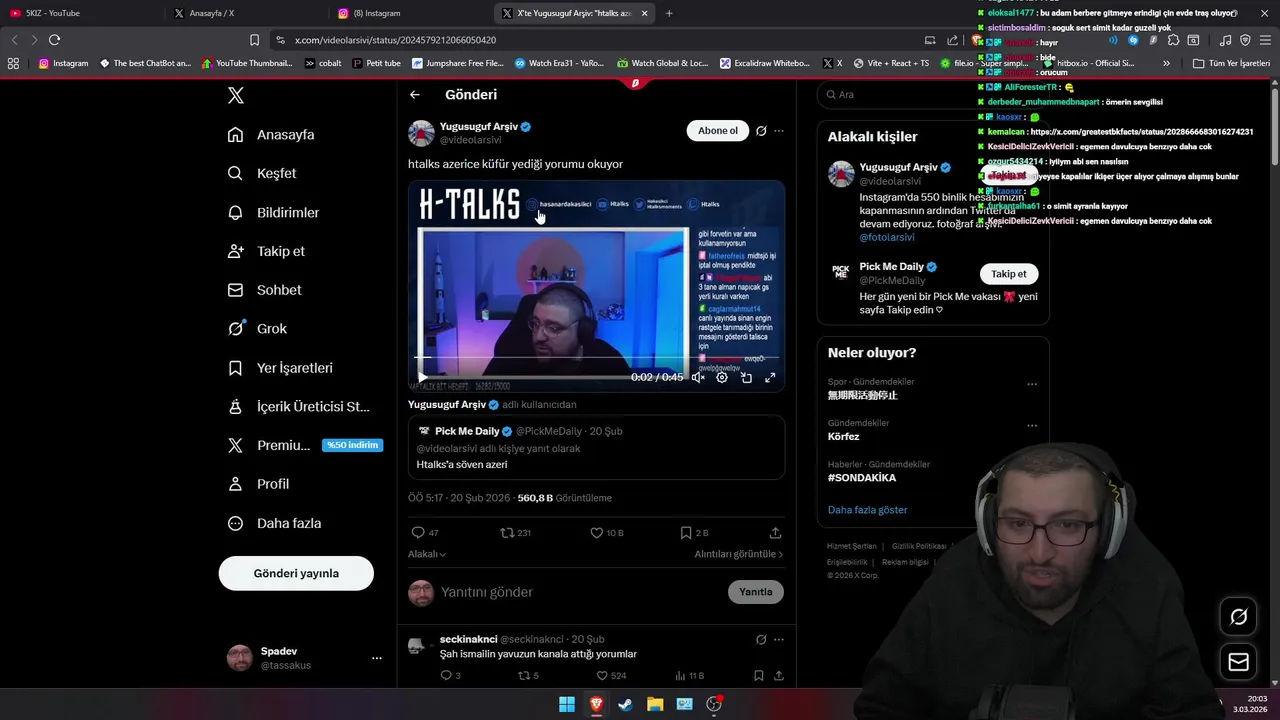The image size is (1280, 720).
Task: Go back with the Gönderi arrow
Action: point(415,95)
